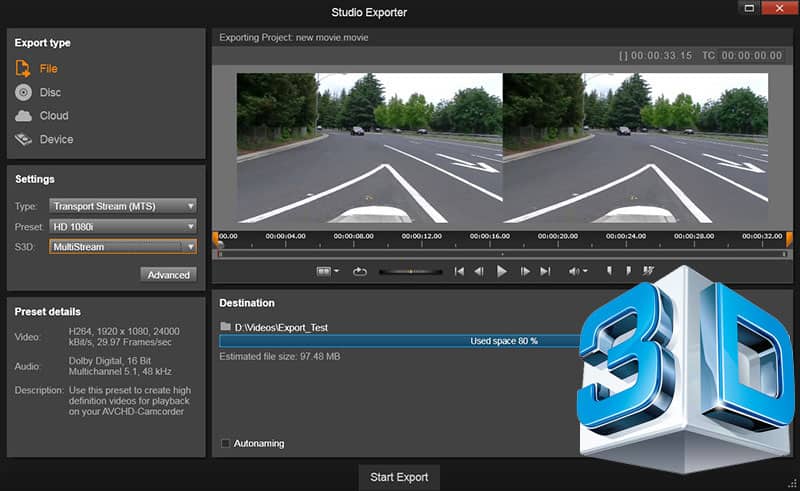Click the Start Export button
Screen dimensions: 800x491
pos(399,477)
